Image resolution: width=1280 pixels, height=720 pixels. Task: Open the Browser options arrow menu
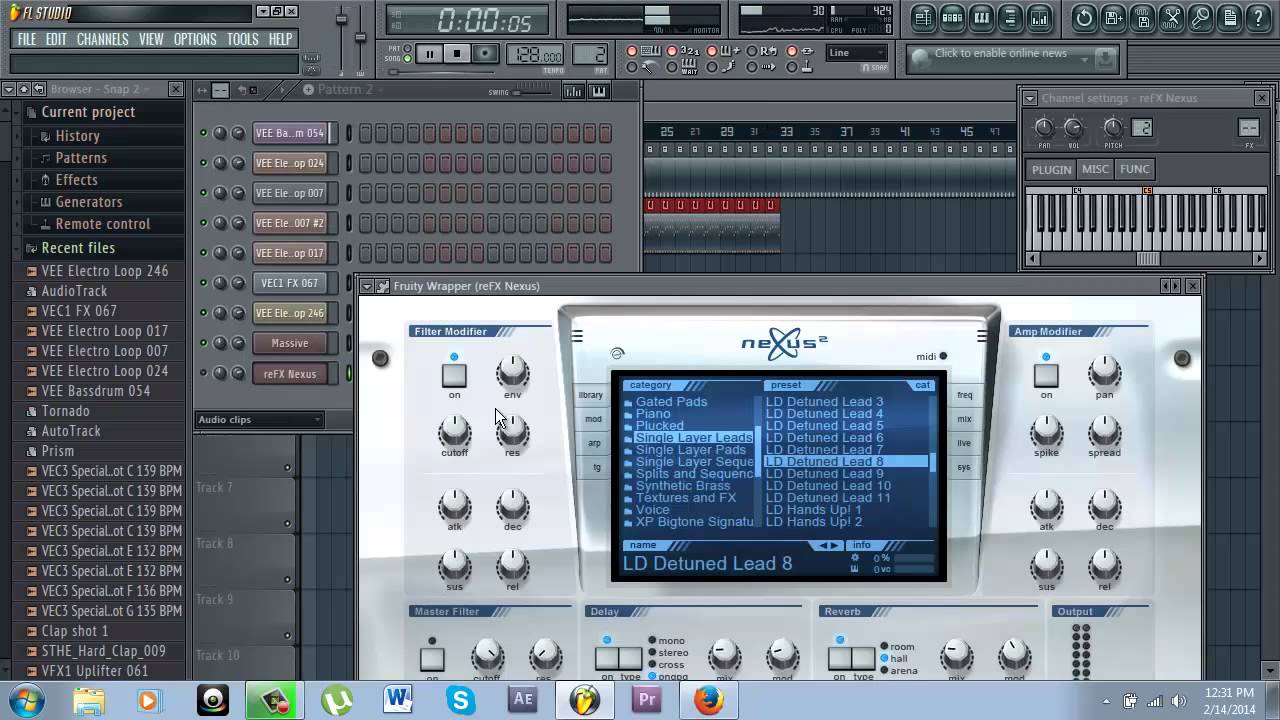click(x=9, y=90)
